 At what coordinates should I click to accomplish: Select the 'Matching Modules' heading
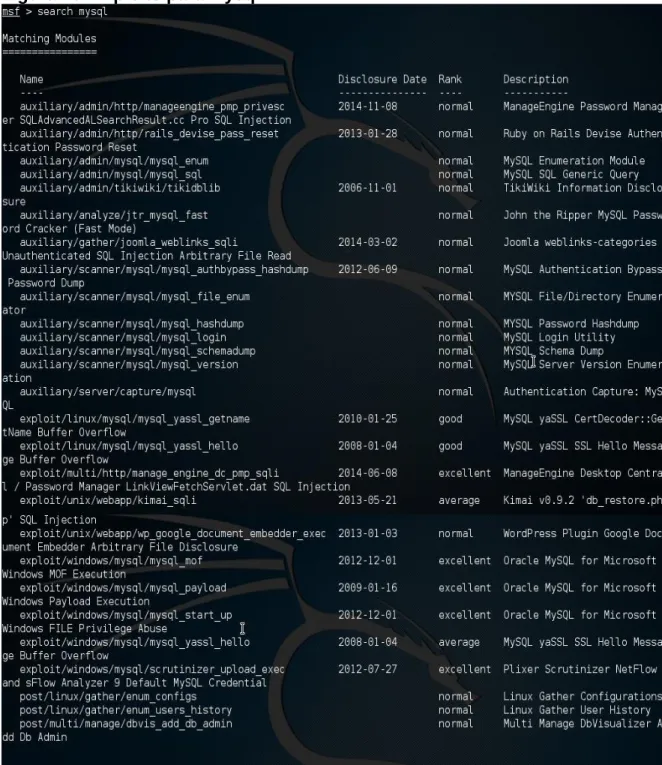pos(49,39)
